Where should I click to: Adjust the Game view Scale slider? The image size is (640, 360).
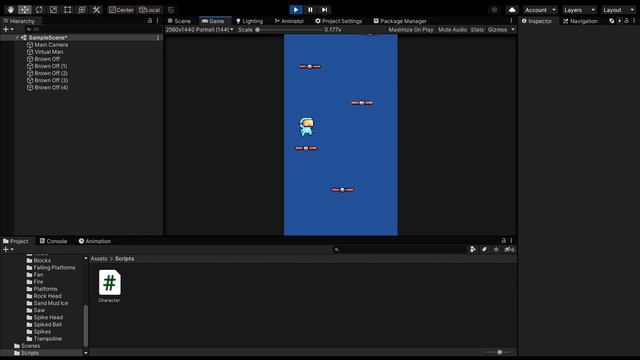258,29
